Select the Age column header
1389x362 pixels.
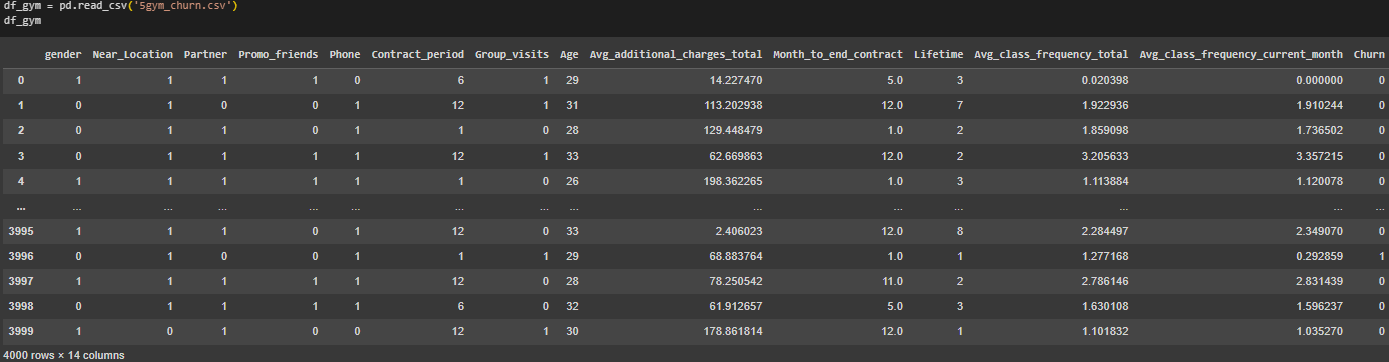[569, 54]
